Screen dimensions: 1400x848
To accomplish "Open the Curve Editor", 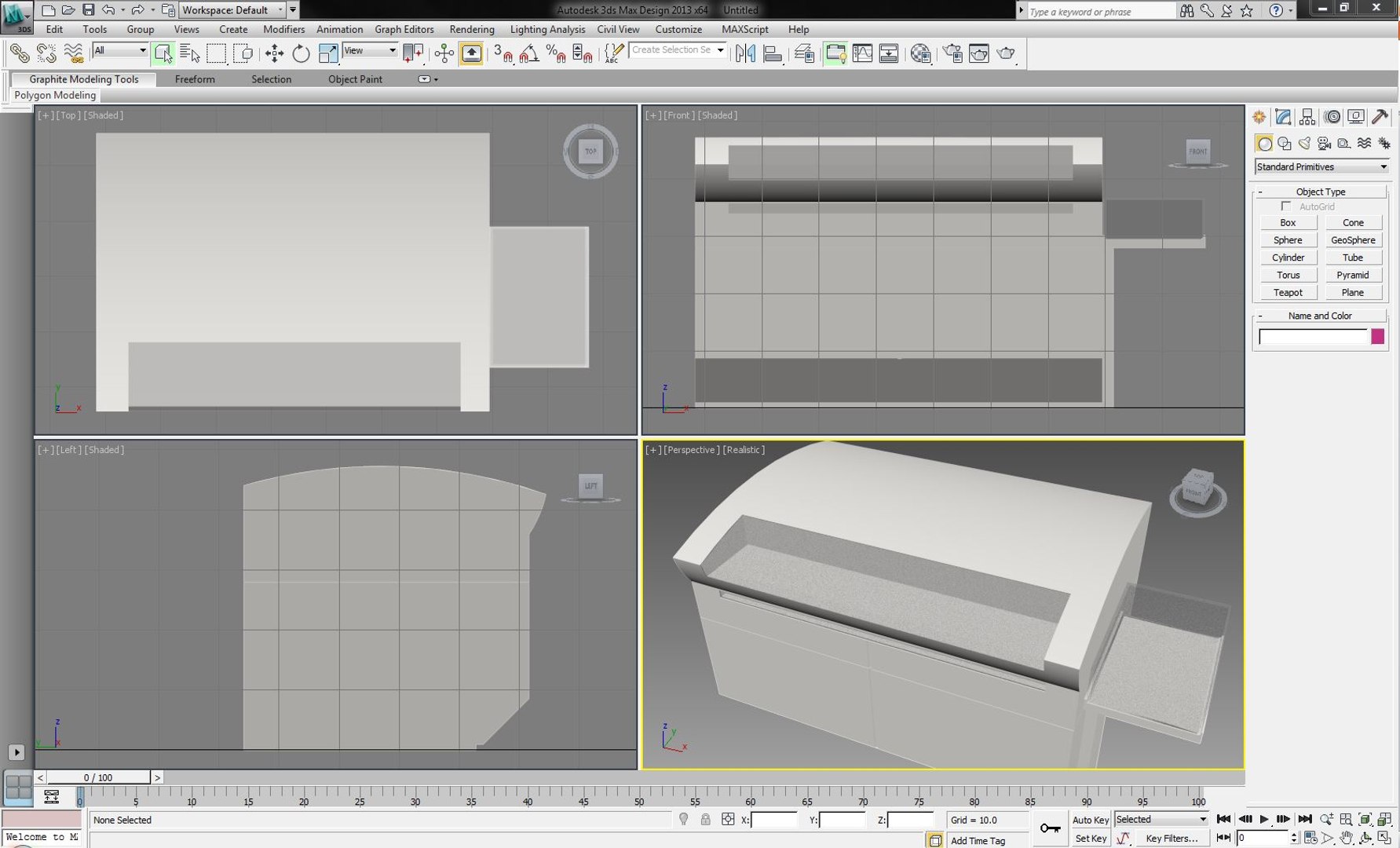I will click(x=862, y=53).
